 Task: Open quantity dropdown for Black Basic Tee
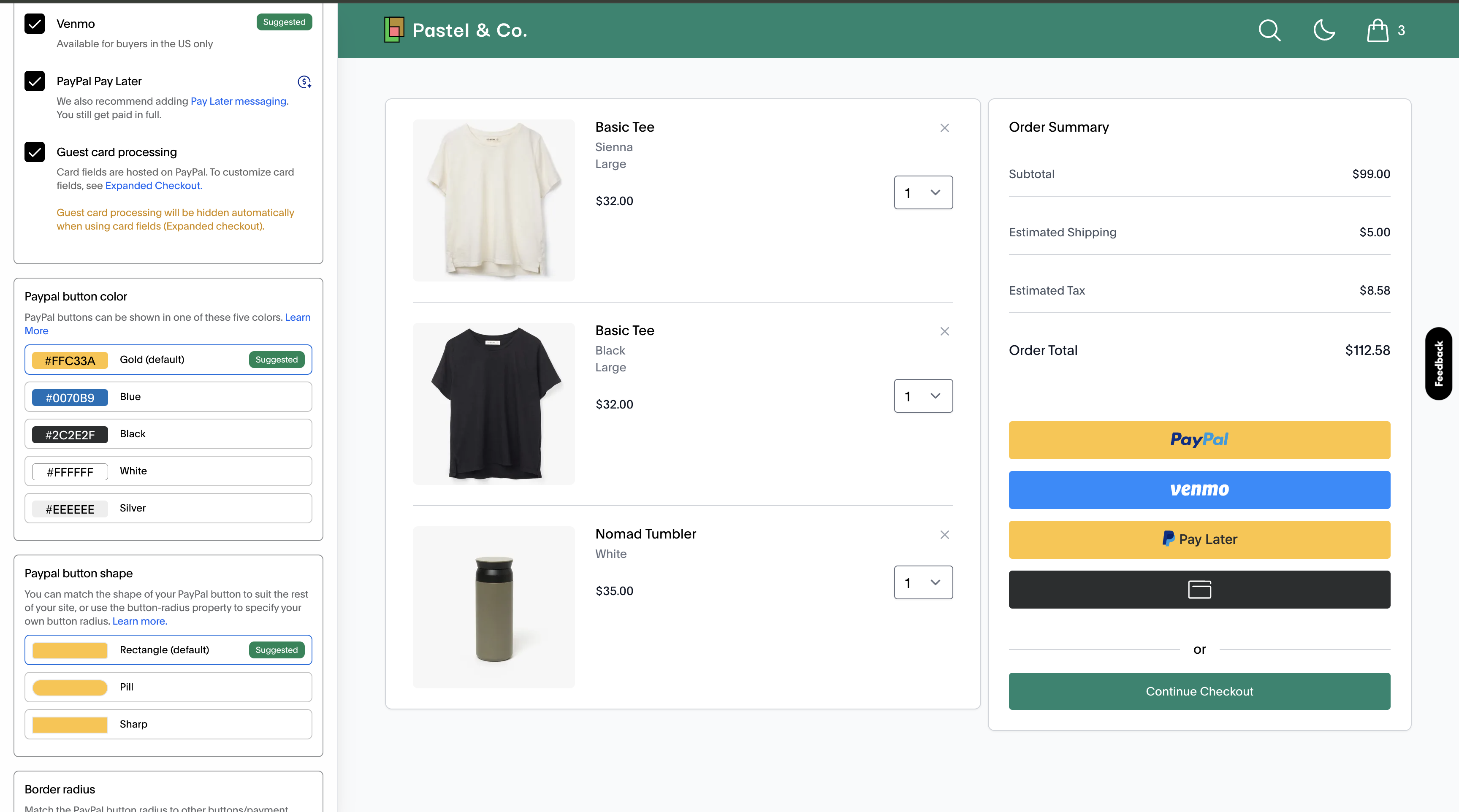coord(922,396)
